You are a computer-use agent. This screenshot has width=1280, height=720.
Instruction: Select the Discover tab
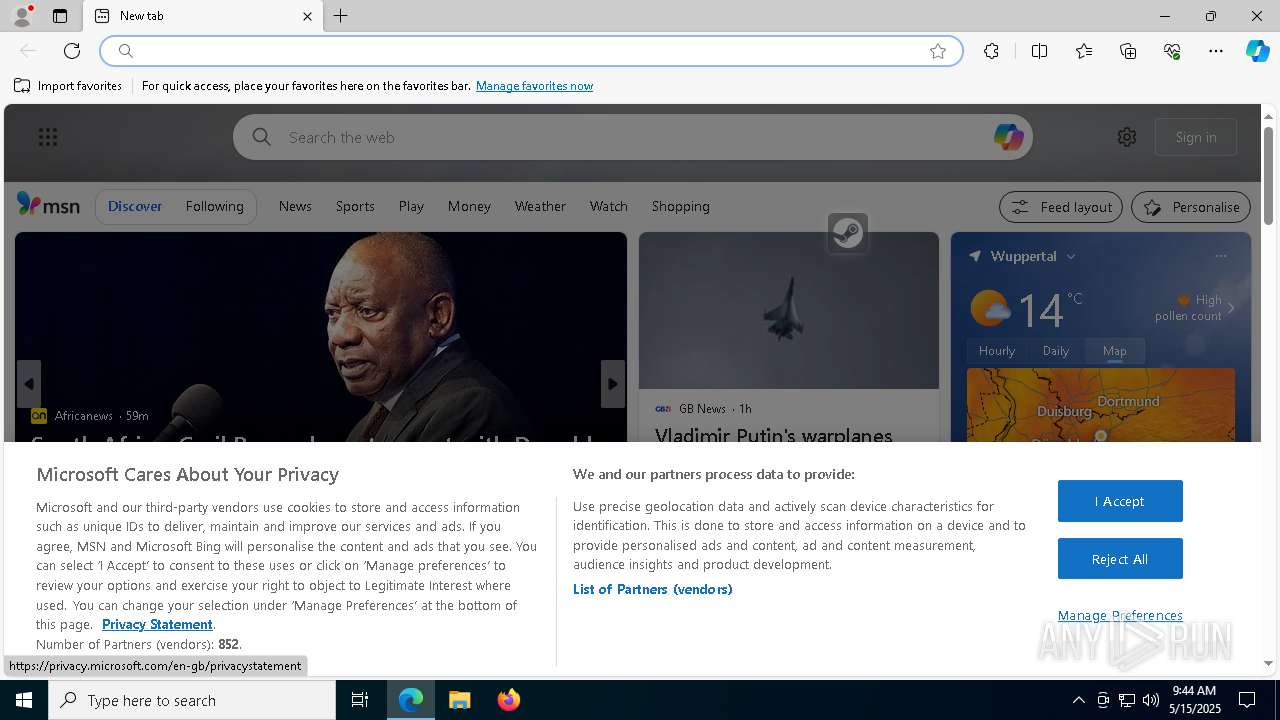[x=135, y=206]
